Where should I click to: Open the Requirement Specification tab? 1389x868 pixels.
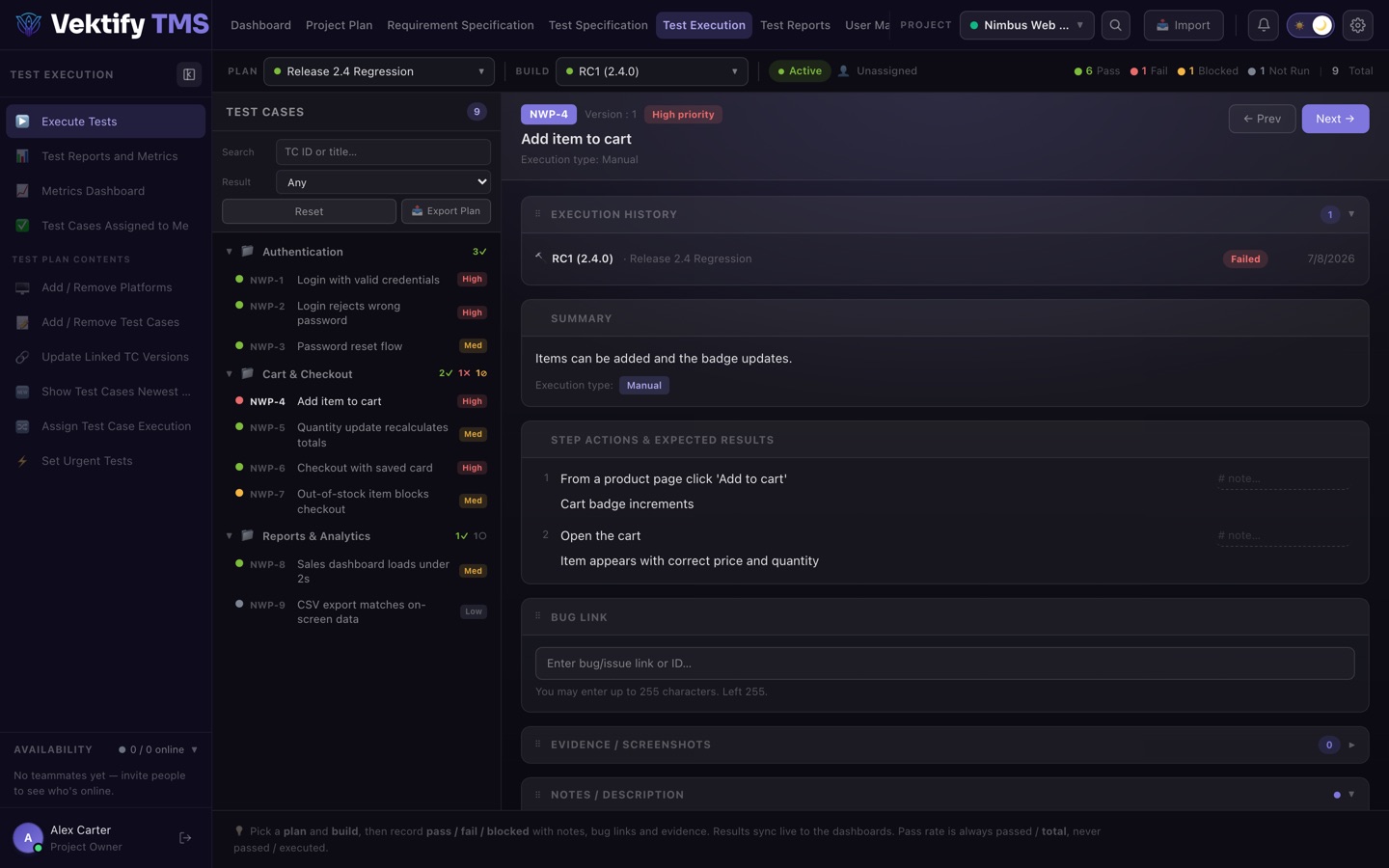[x=460, y=25]
